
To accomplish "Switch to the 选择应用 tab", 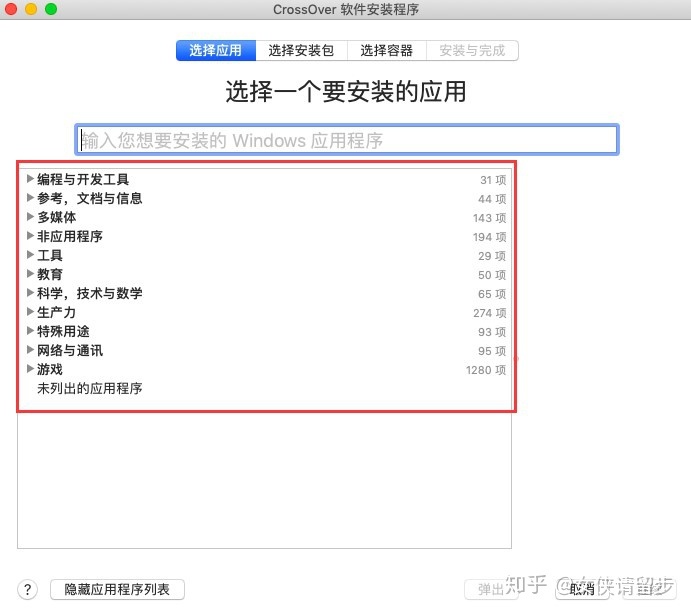I will point(216,50).
